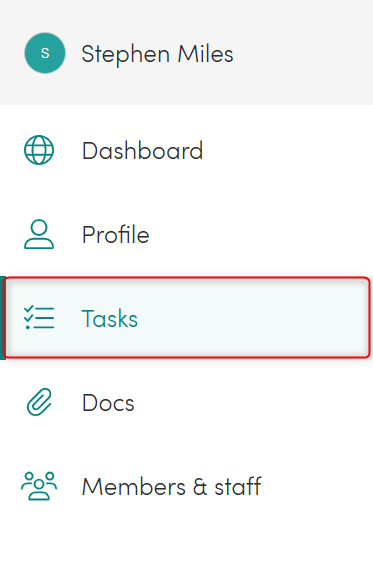Viewport: 373px width, 563px height.
Task: Select the Tasks label text
Action: pyautogui.click(x=109, y=318)
